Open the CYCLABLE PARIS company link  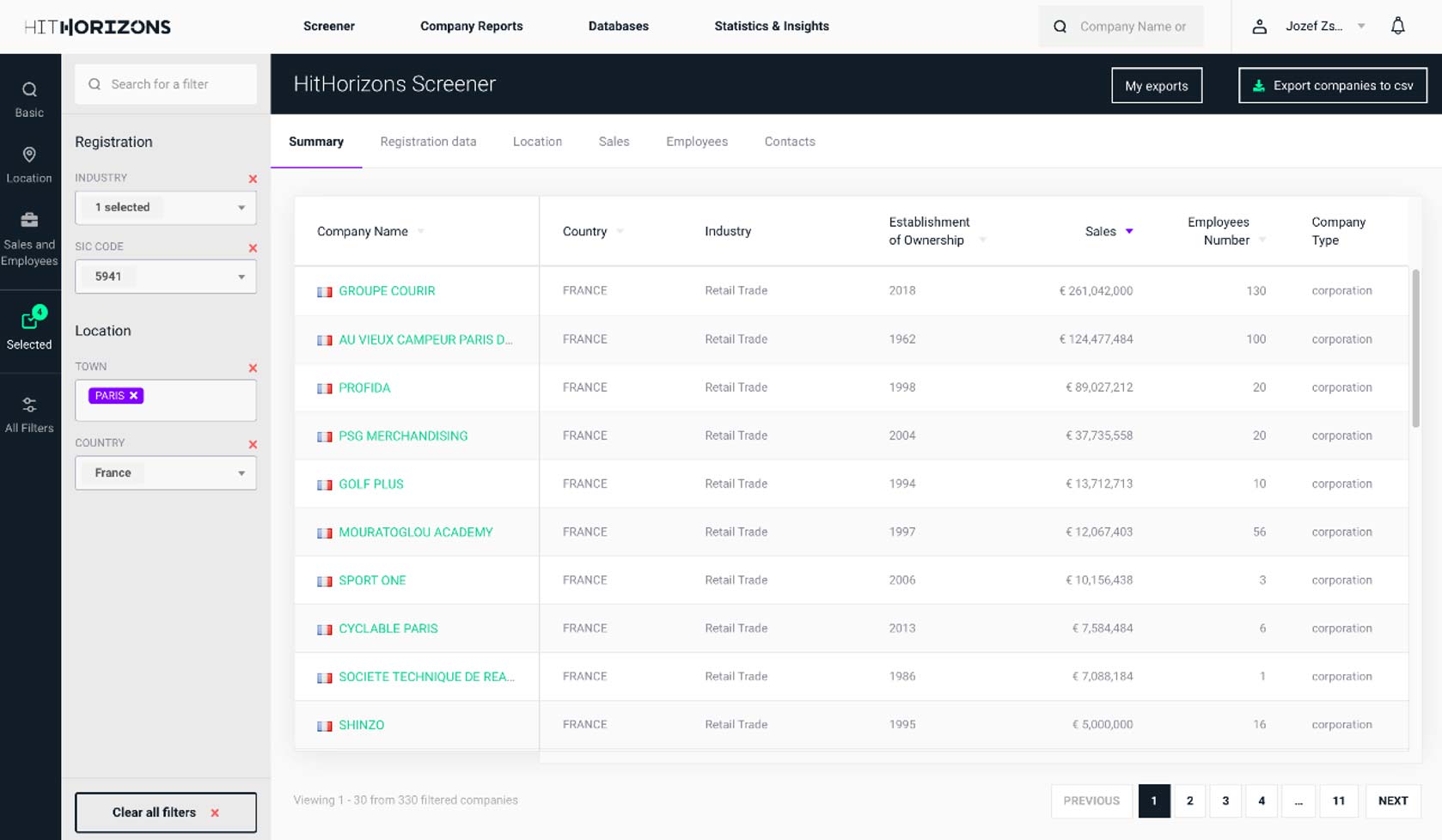tap(388, 629)
